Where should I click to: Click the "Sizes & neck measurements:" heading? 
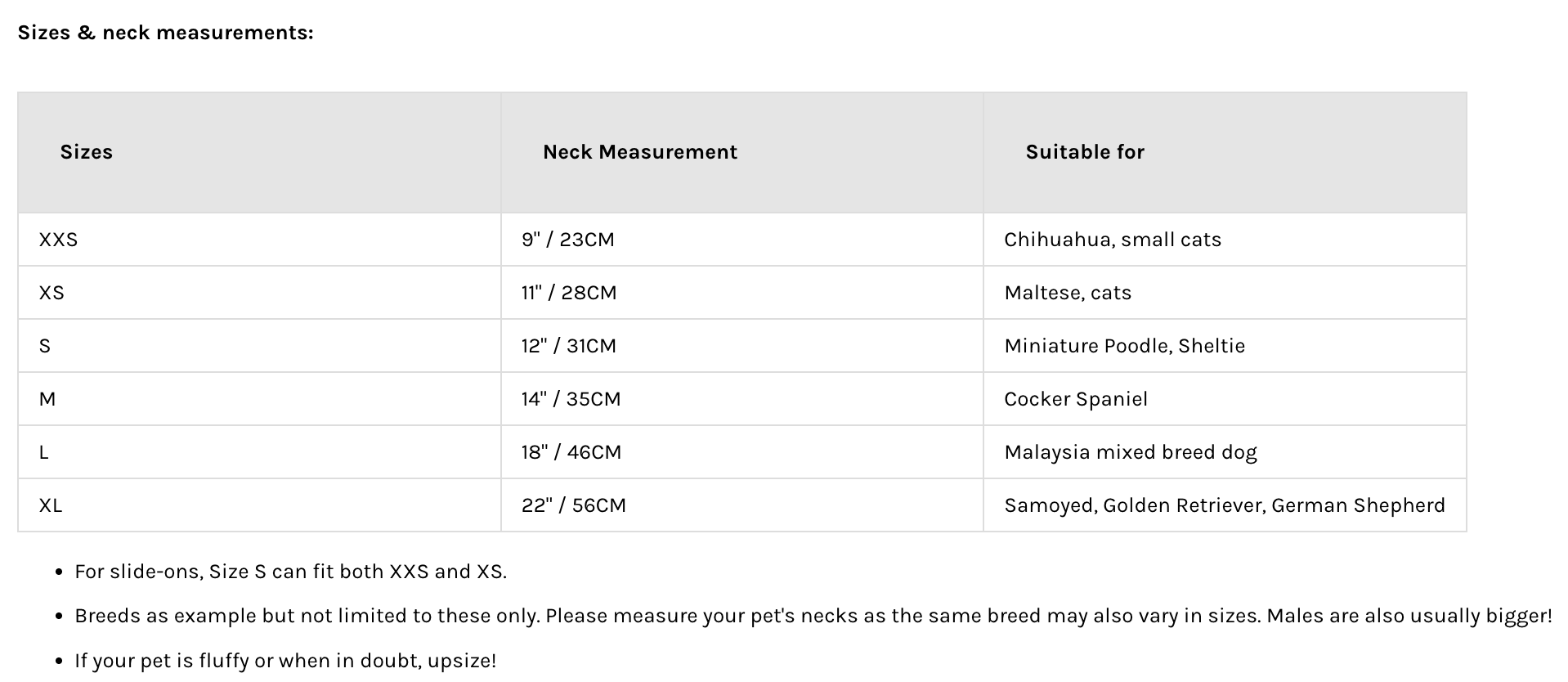click(165, 33)
